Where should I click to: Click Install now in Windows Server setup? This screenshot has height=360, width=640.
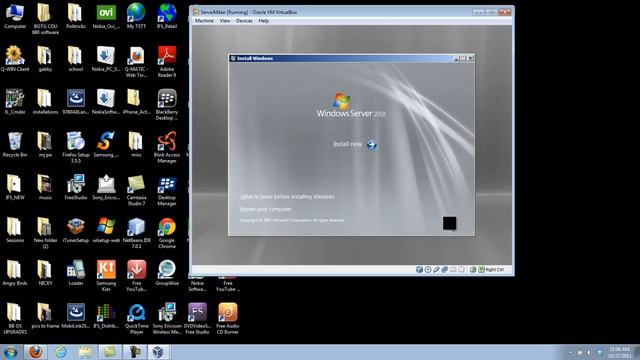coord(347,144)
